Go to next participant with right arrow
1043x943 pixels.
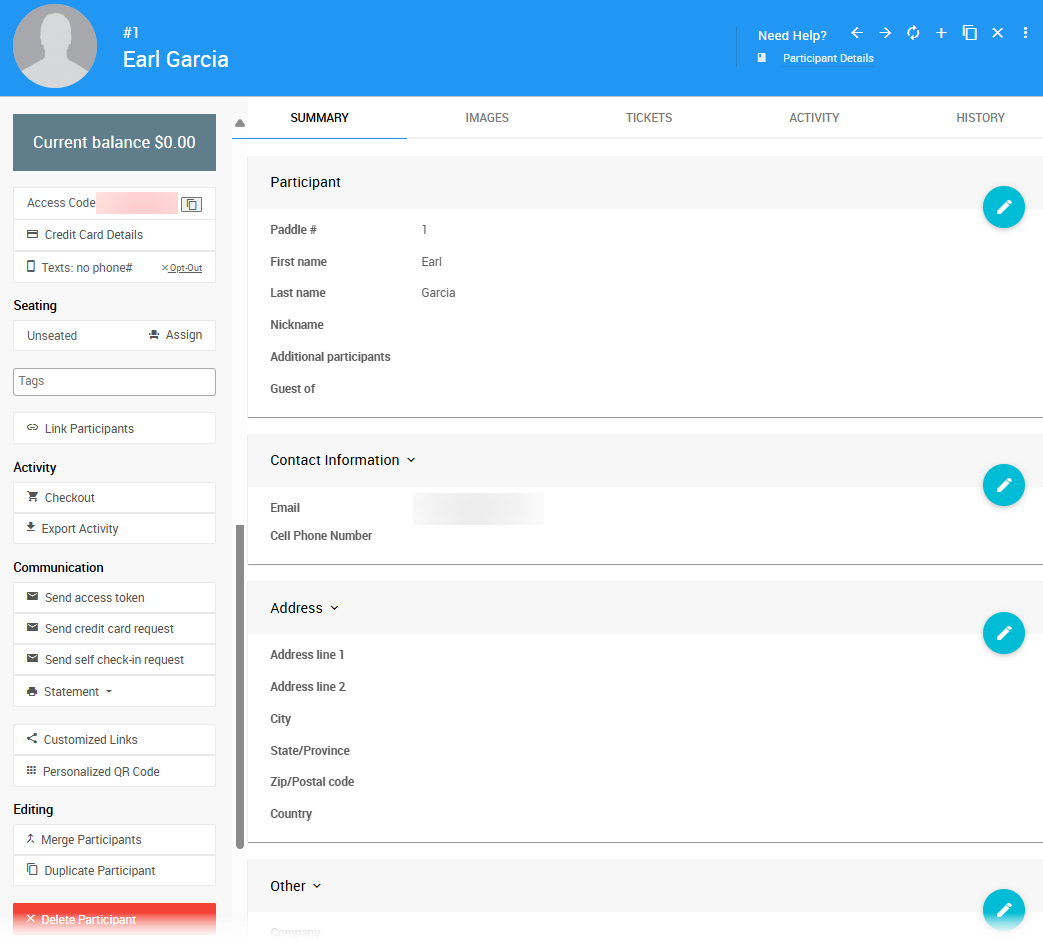(885, 33)
